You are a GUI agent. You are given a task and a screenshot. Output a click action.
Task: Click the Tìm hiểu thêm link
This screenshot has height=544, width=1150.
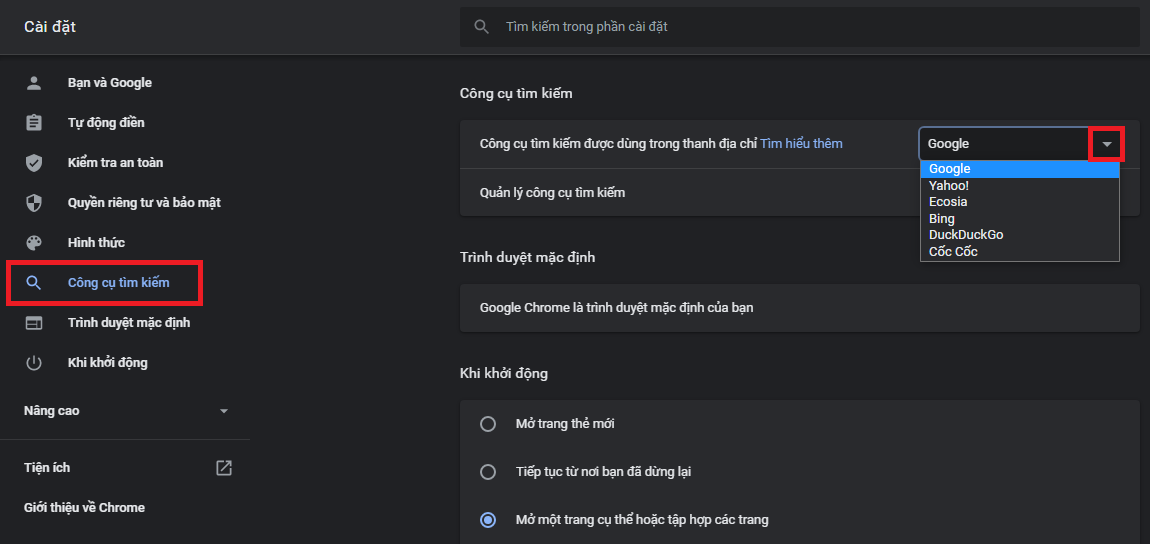tap(801, 144)
